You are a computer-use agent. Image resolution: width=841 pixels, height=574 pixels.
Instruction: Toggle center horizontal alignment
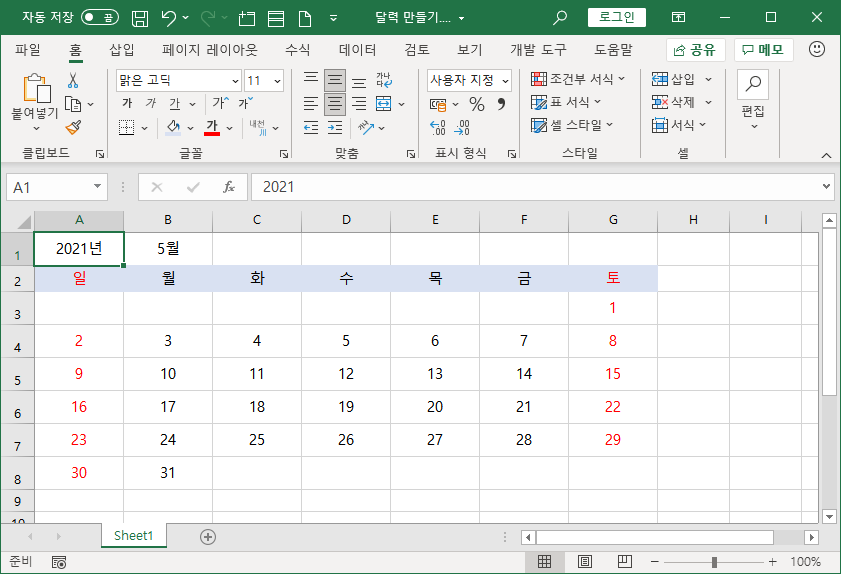pos(335,104)
